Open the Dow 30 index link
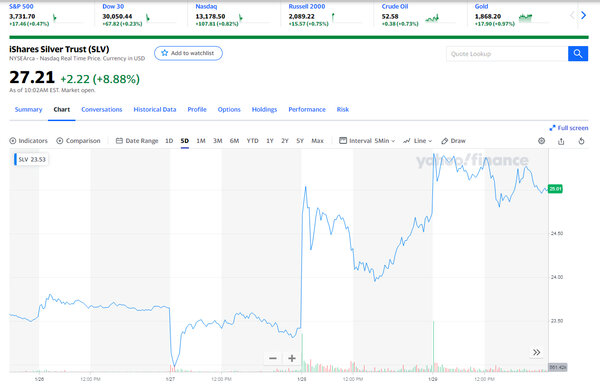600x387 pixels. pyautogui.click(x=113, y=7)
